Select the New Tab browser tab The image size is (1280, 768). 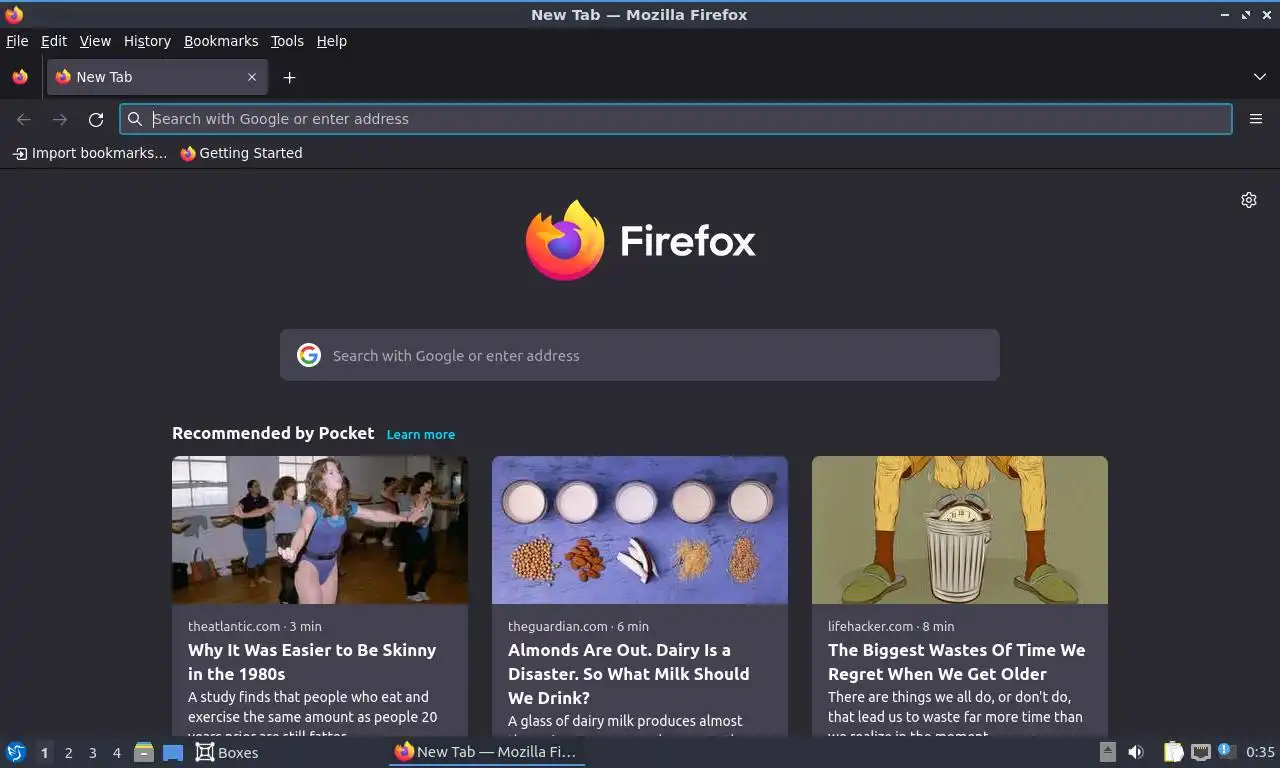[157, 77]
